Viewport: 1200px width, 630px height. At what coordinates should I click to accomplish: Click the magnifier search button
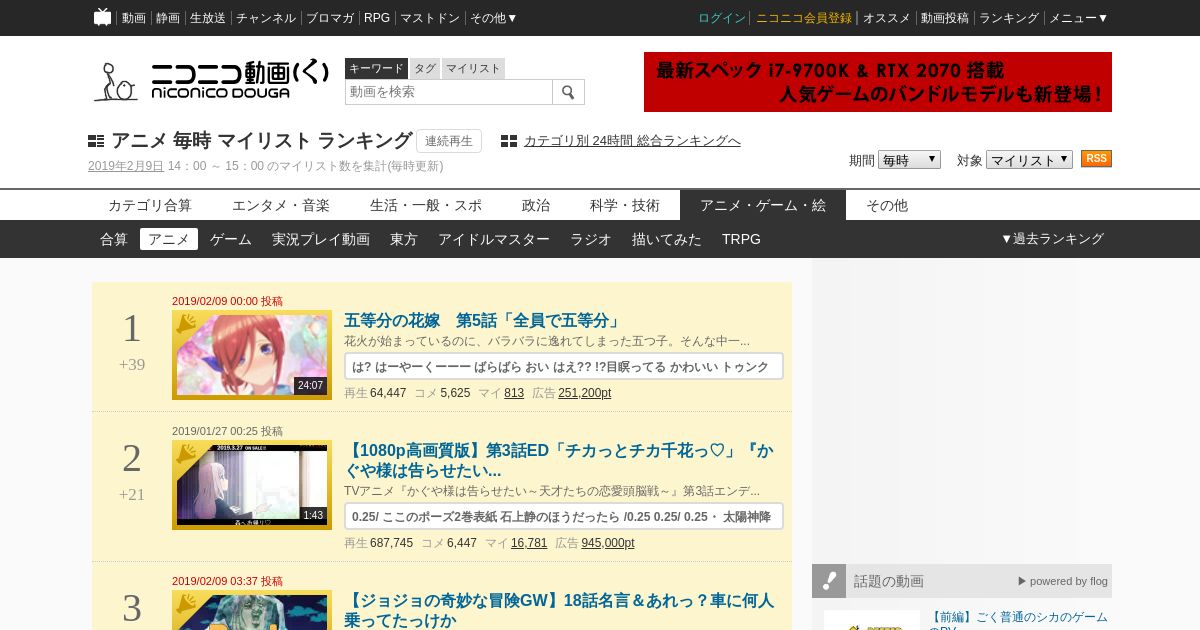click(x=568, y=92)
